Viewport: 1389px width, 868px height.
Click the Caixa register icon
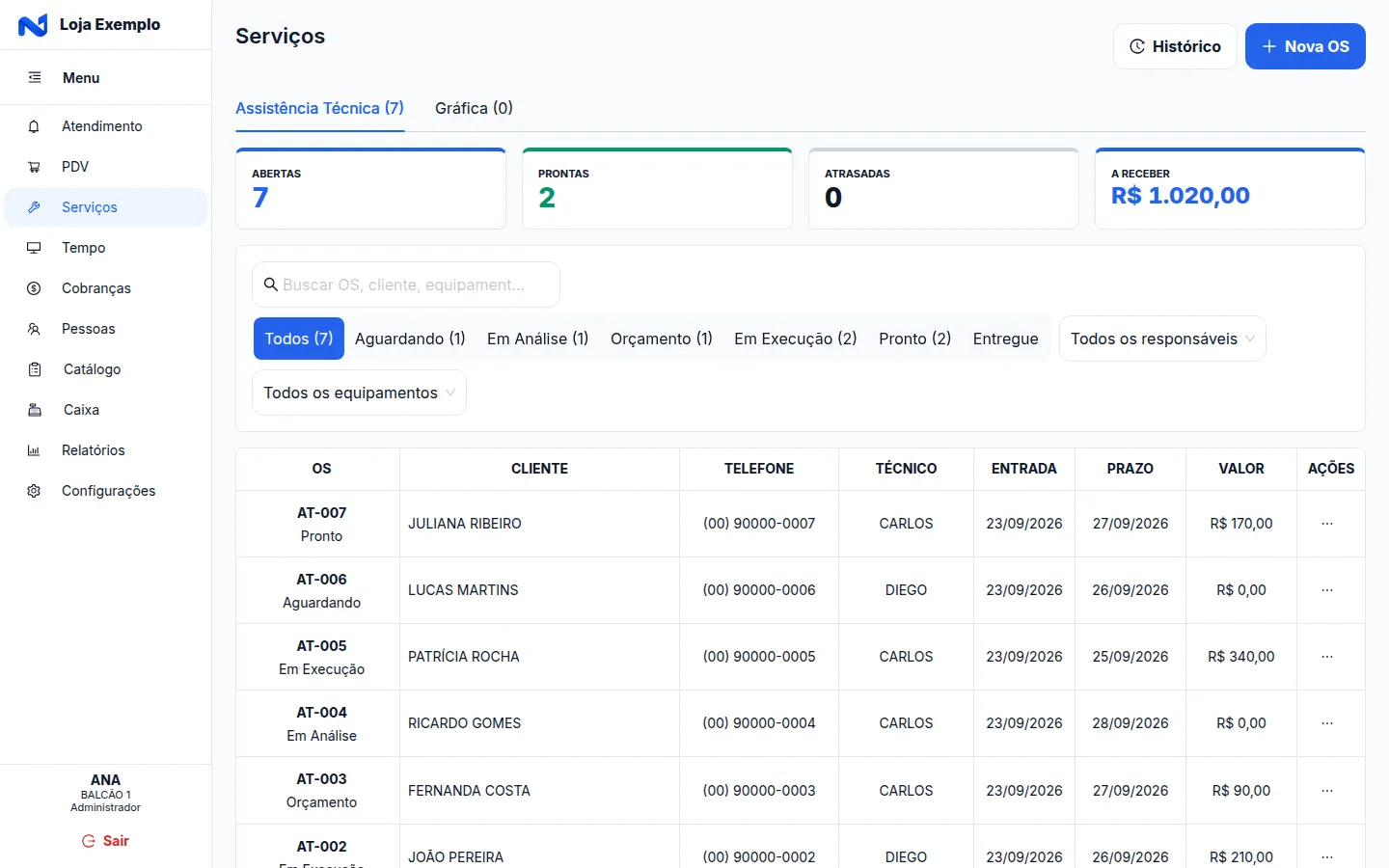[x=35, y=410]
